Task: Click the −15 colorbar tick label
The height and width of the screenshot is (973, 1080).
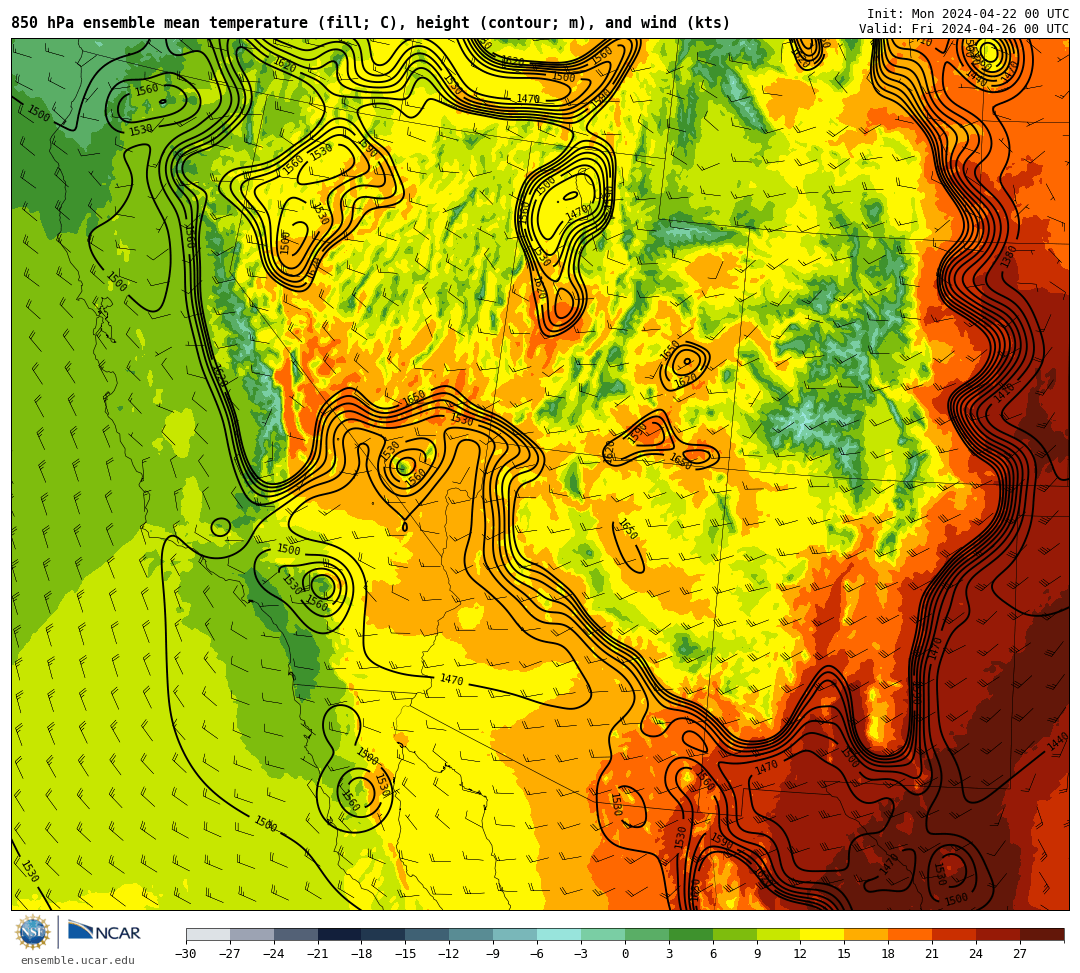Action: (x=405, y=954)
